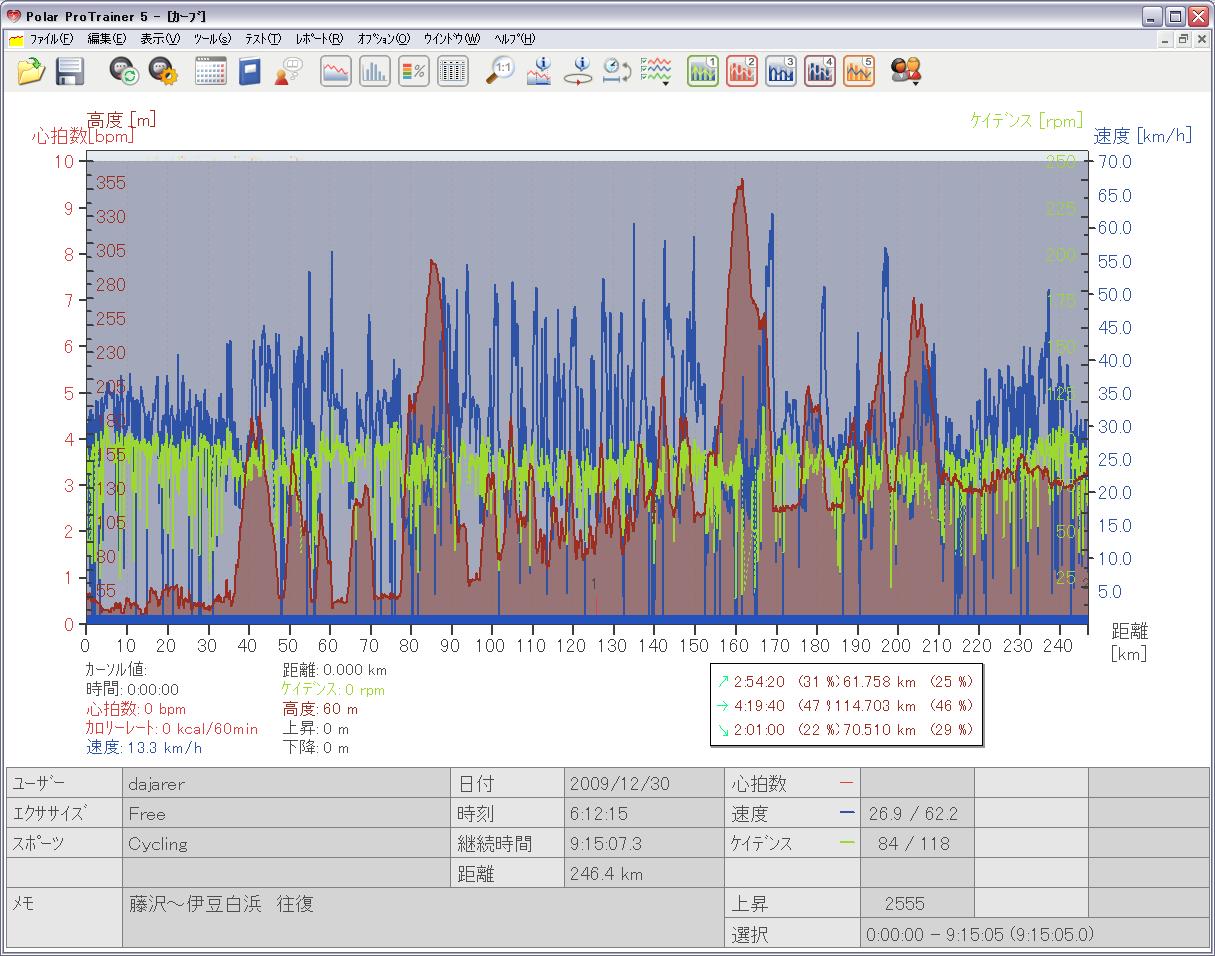Select graph preset 4 icon
The image size is (1215, 956).
tap(820, 71)
